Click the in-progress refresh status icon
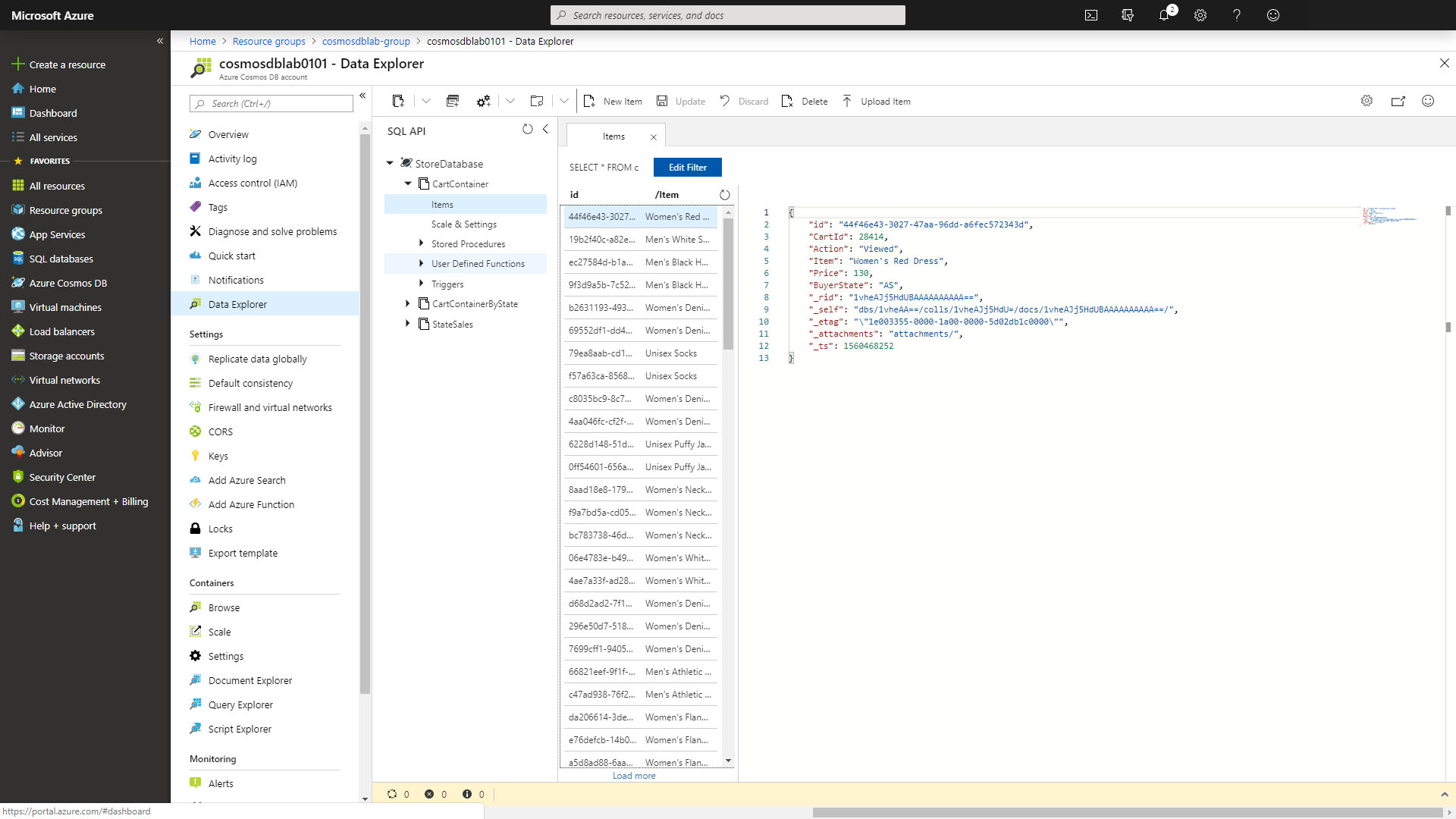This screenshot has width=1456, height=819. [x=392, y=794]
